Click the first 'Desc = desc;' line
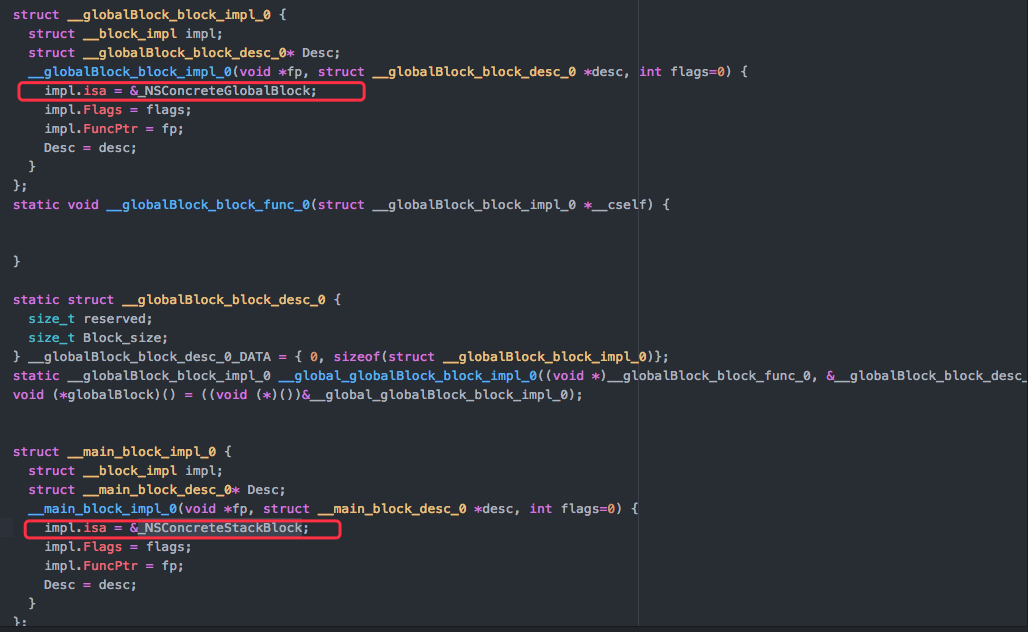Screen dimensions: 1028x632 [x=90, y=148]
